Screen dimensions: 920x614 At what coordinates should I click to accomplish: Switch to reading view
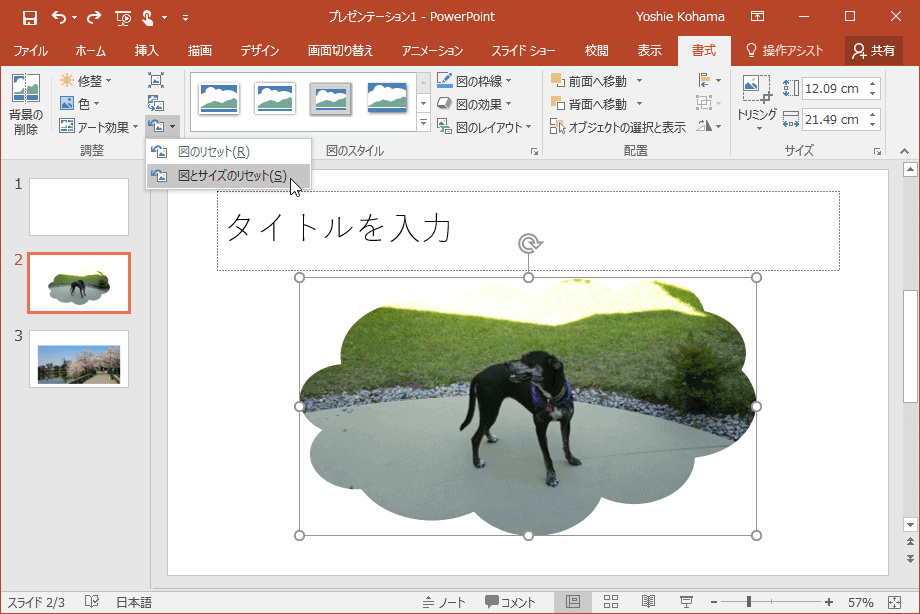pos(648,602)
